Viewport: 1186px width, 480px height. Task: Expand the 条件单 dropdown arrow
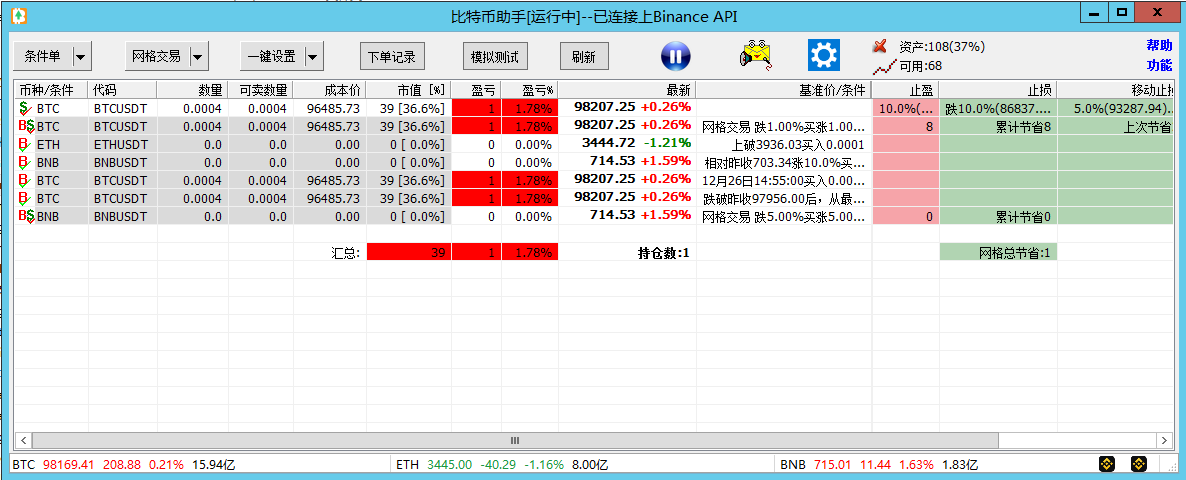pyautogui.click(x=82, y=57)
